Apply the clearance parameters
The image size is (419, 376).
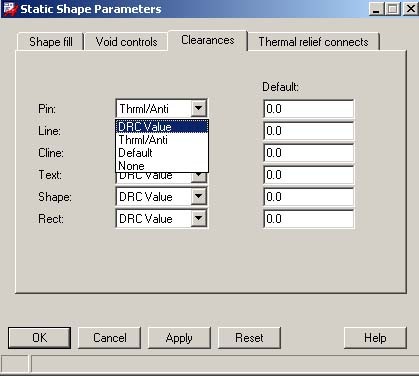point(179,338)
